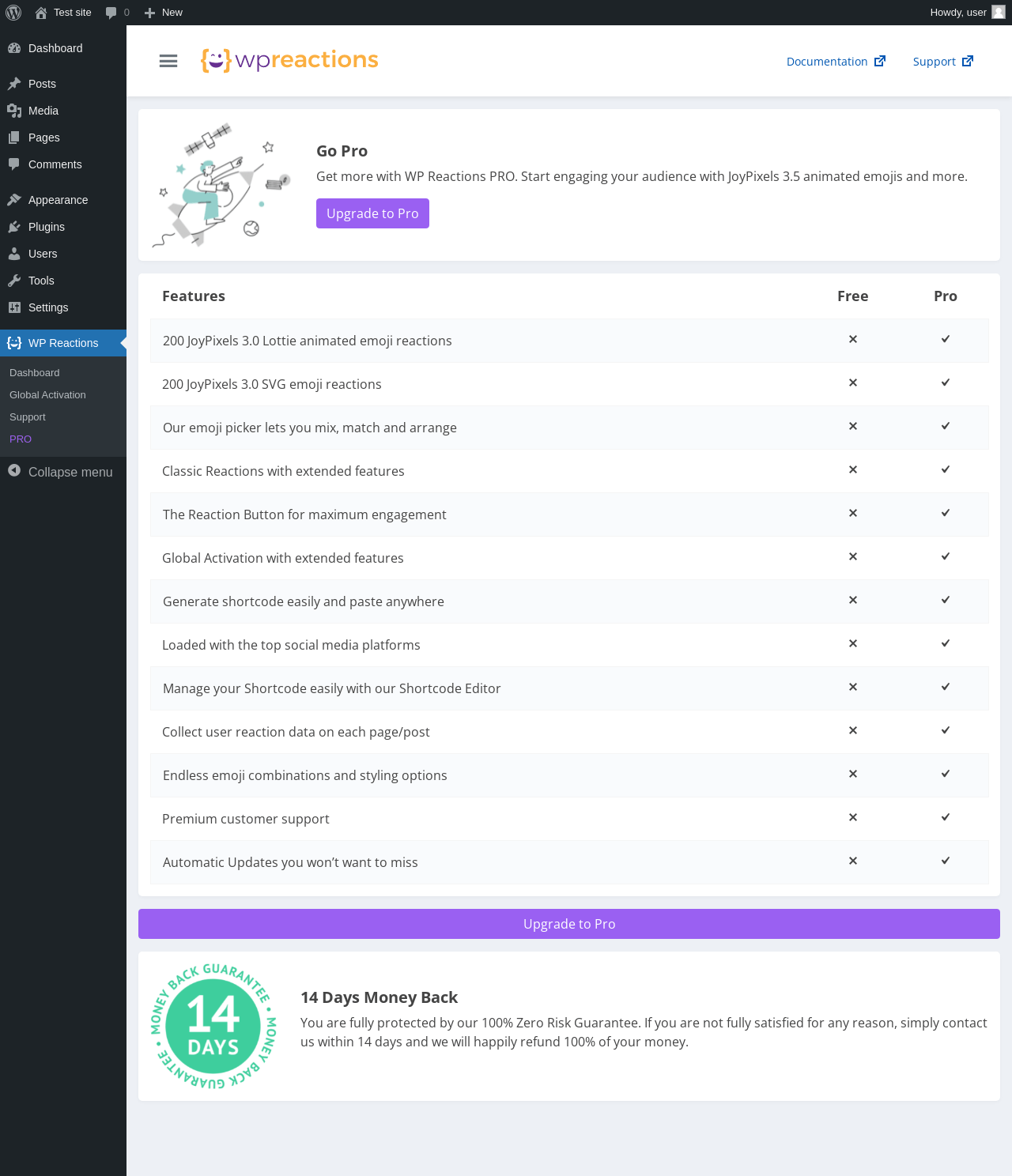The height and width of the screenshot is (1176, 1012).
Task: Click 'Collect user reaction data on each page/post'
Action: [296, 732]
